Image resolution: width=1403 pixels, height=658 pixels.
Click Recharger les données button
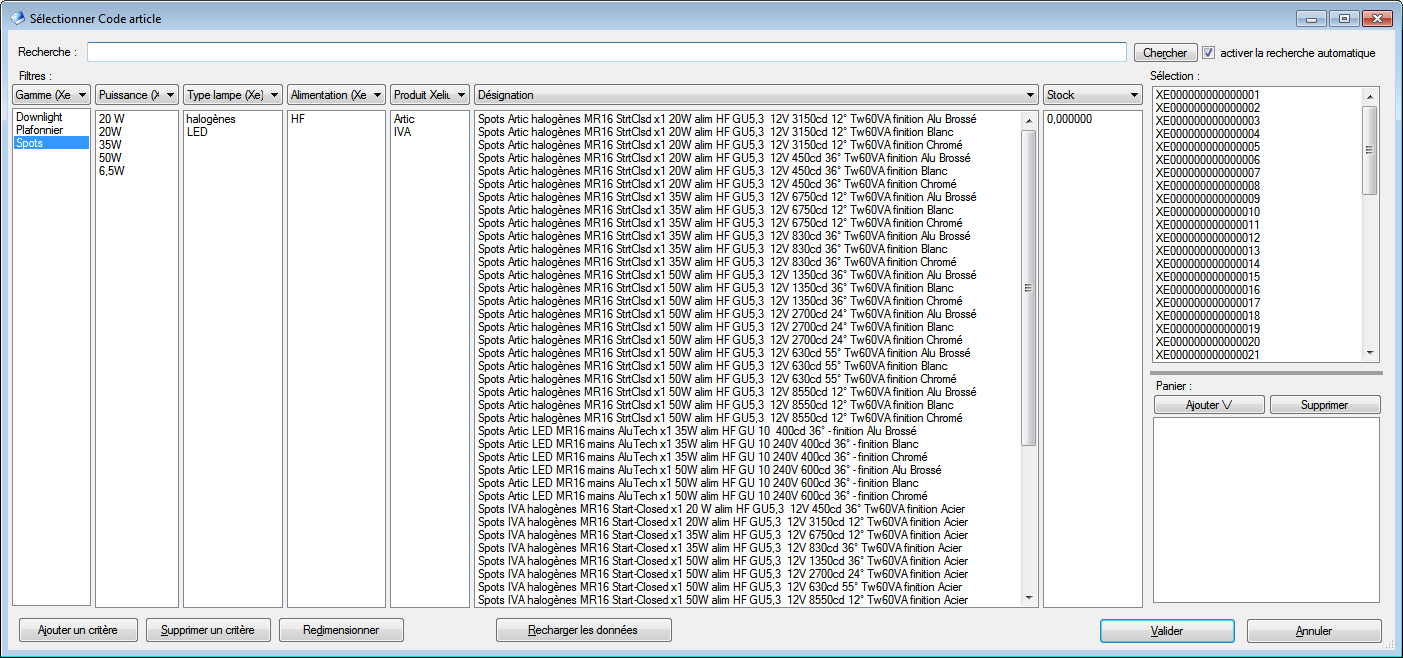pos(583,630)
